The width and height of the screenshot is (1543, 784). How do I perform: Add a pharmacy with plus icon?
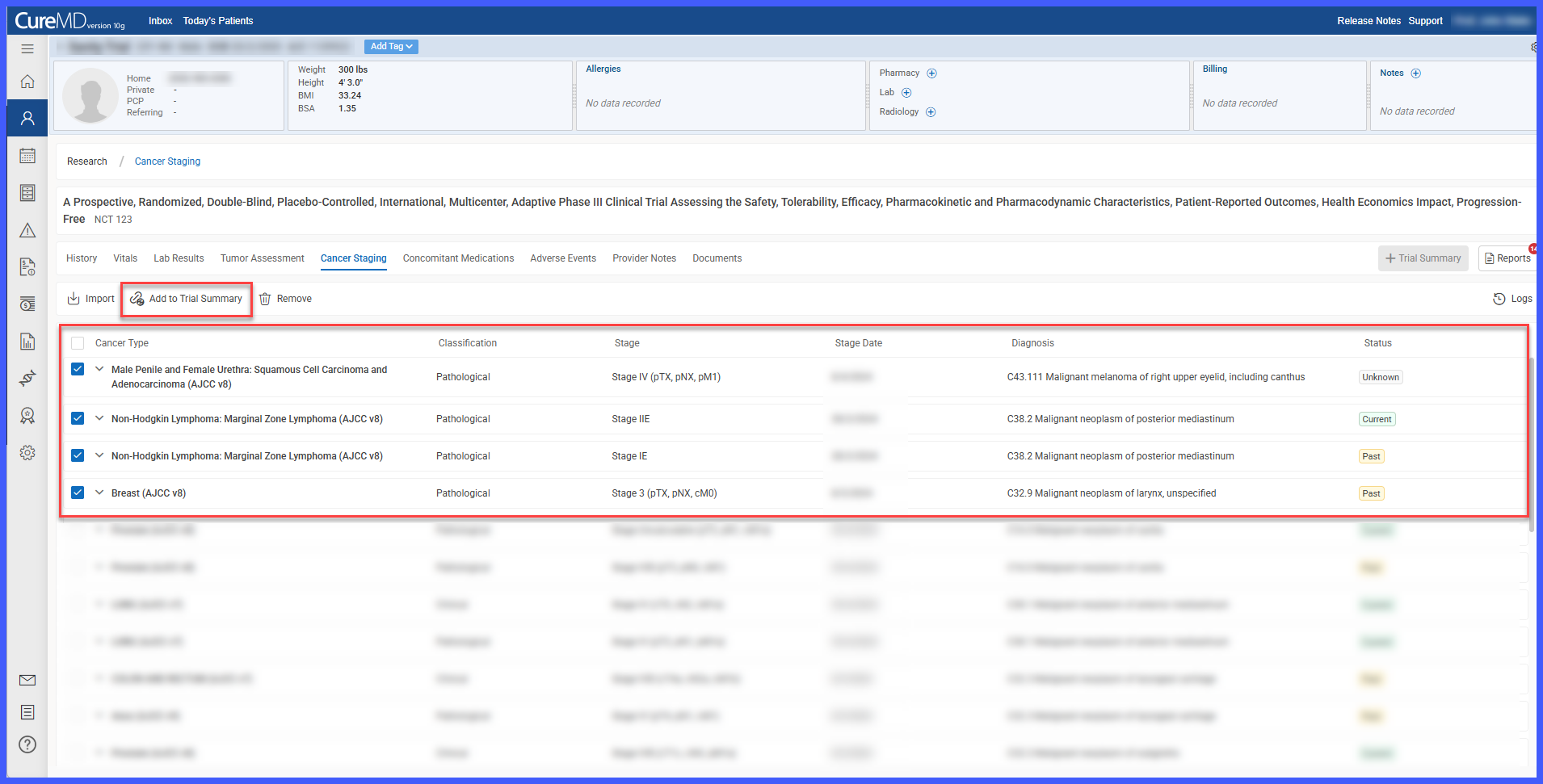(931, 73)
